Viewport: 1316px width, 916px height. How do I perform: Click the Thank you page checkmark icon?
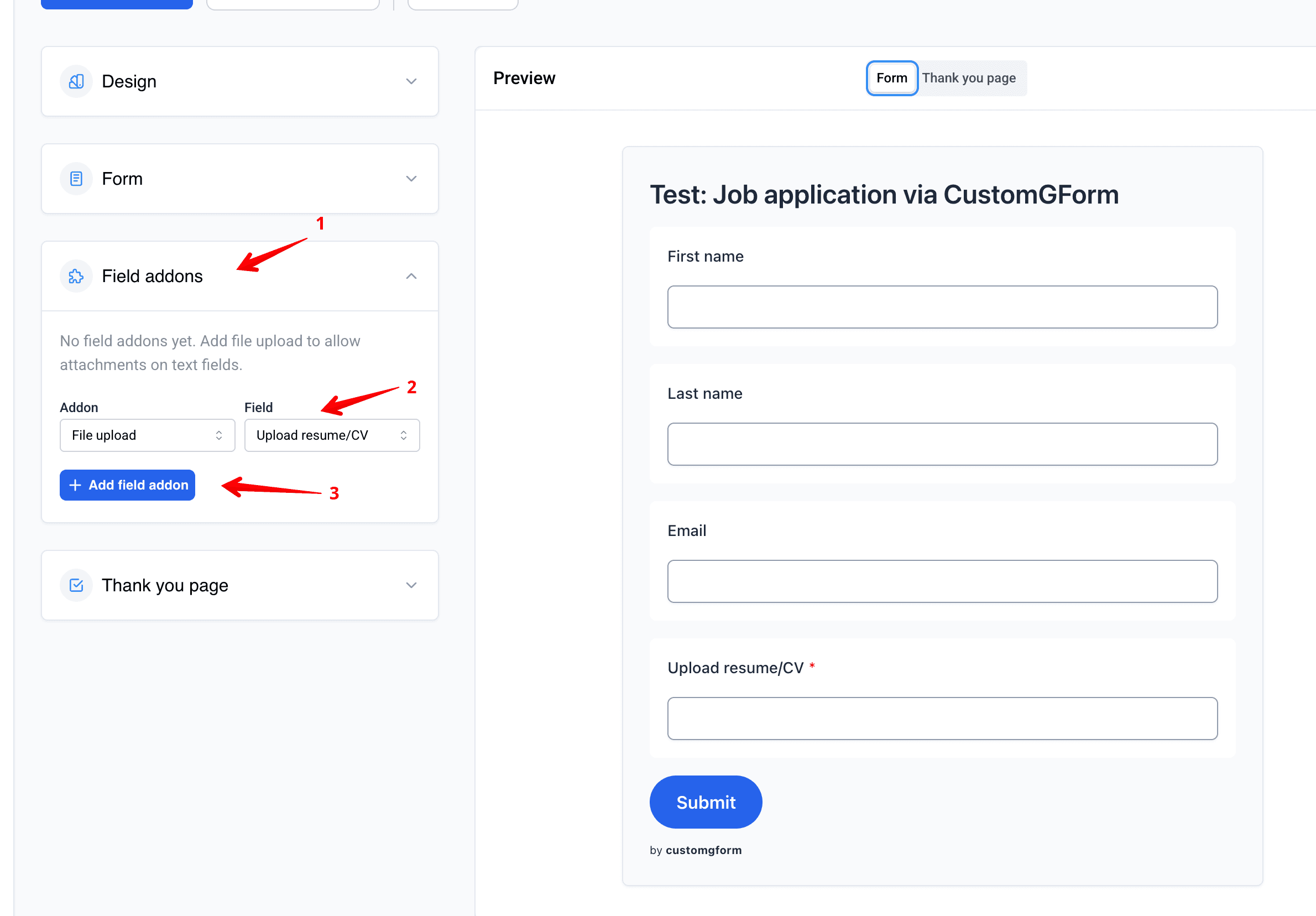[76, 585]
